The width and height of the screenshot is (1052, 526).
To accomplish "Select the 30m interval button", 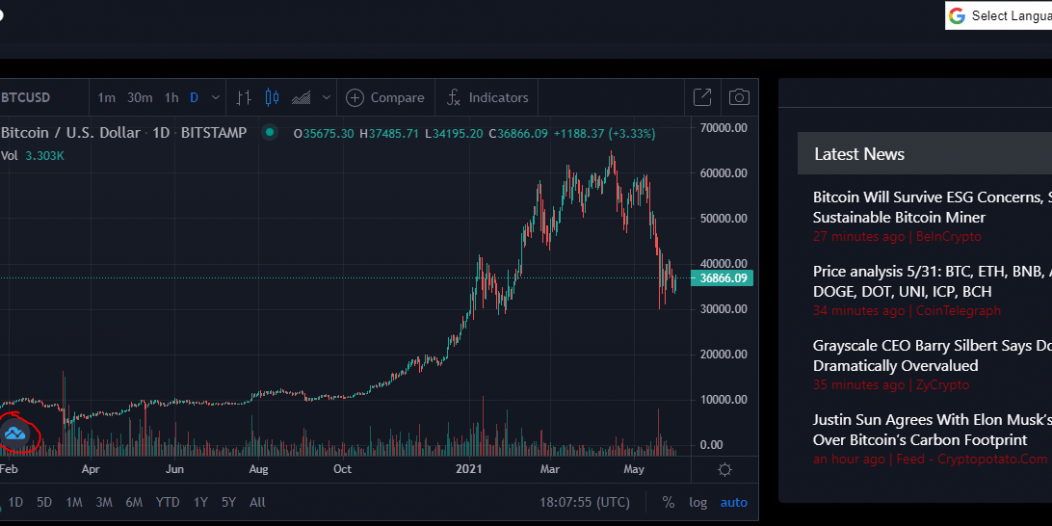I will [140, 98].
